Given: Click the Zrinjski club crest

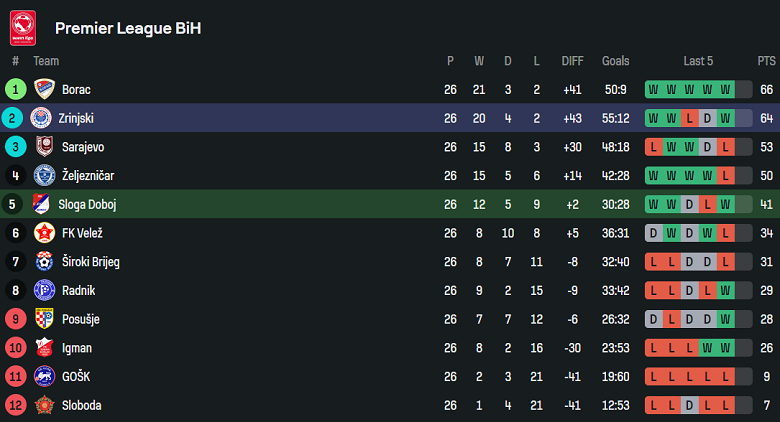Looking at the screenshot, I should 40,118.
